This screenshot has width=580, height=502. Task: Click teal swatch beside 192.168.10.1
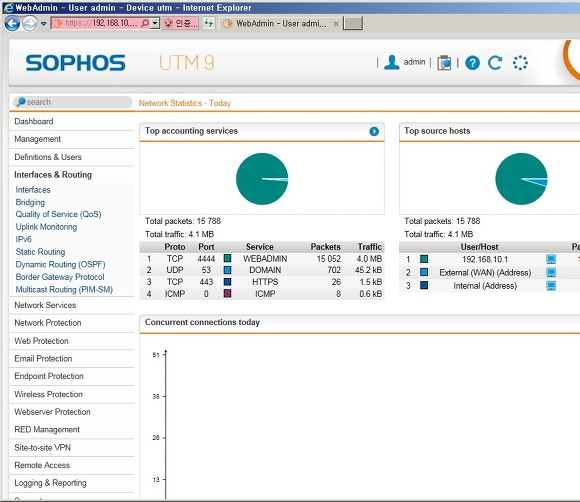(x=424, y=259)
